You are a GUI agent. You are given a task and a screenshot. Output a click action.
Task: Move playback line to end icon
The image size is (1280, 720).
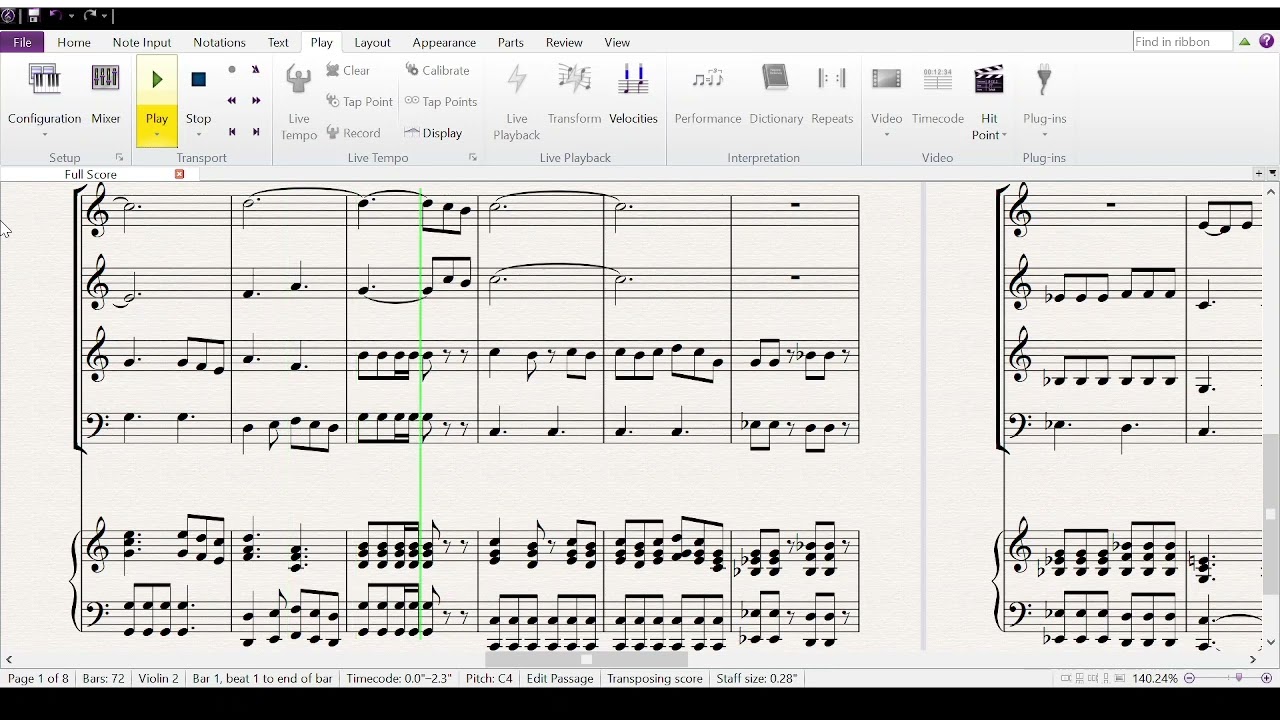[256, 132]
